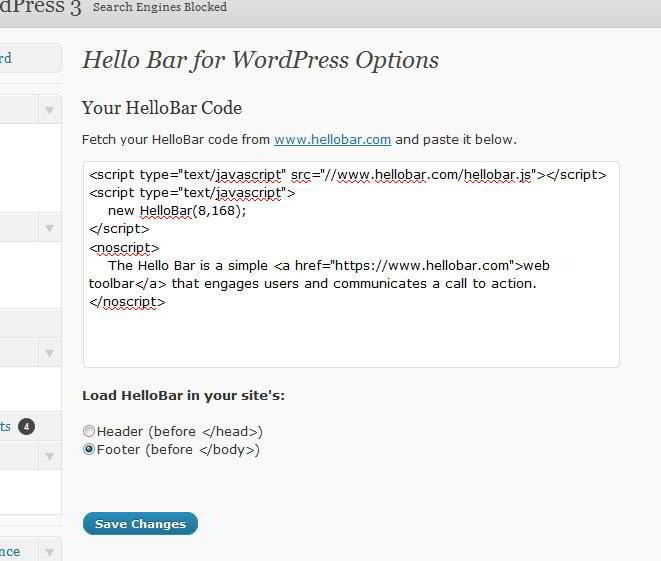Image resolution: width=661 pixels, height=561 pixels.
Task: Open the Appearance menu in sidebar
Action: tap(10, 551)
